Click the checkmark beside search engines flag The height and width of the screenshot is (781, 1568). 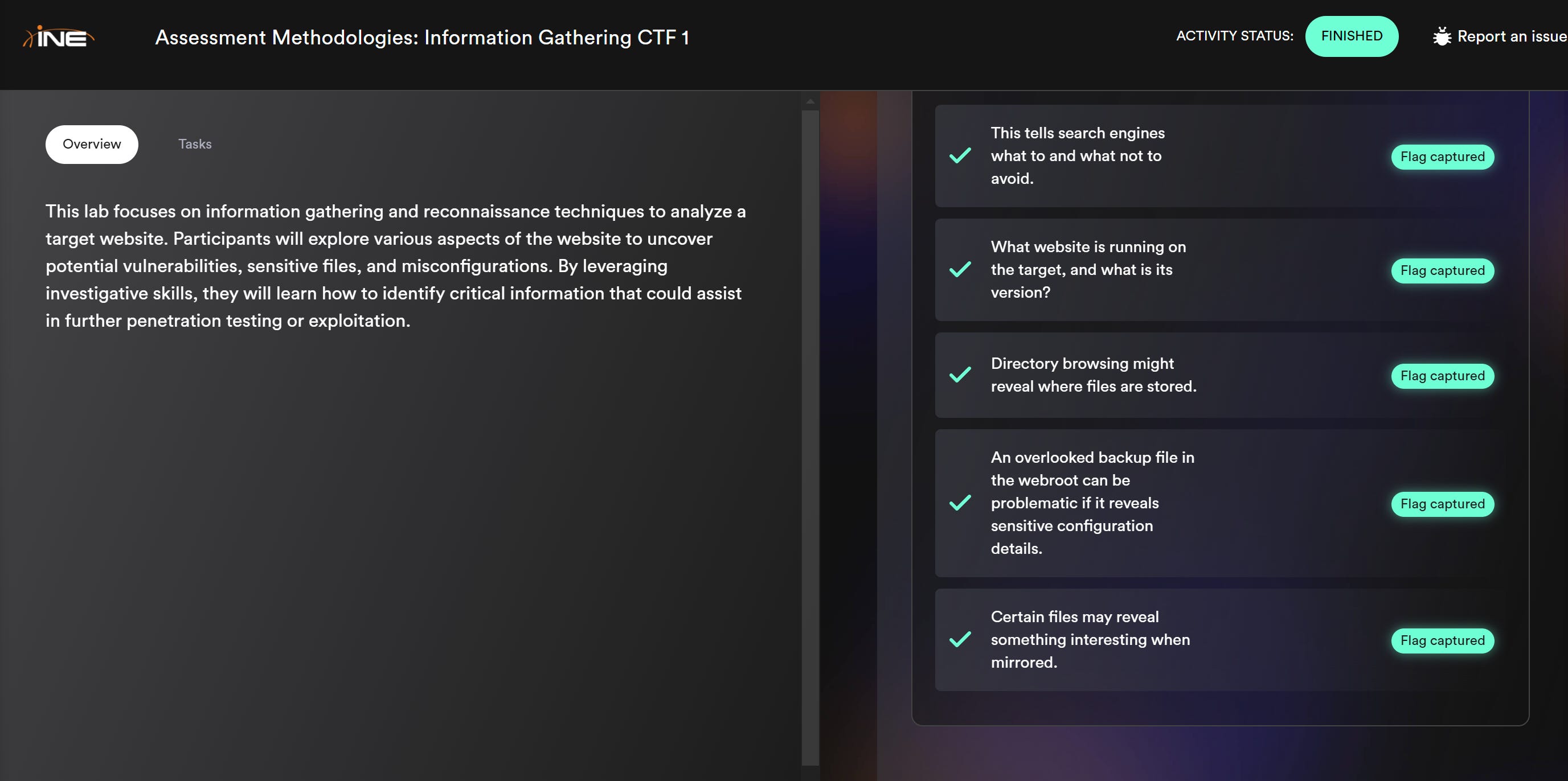point(960,156)
